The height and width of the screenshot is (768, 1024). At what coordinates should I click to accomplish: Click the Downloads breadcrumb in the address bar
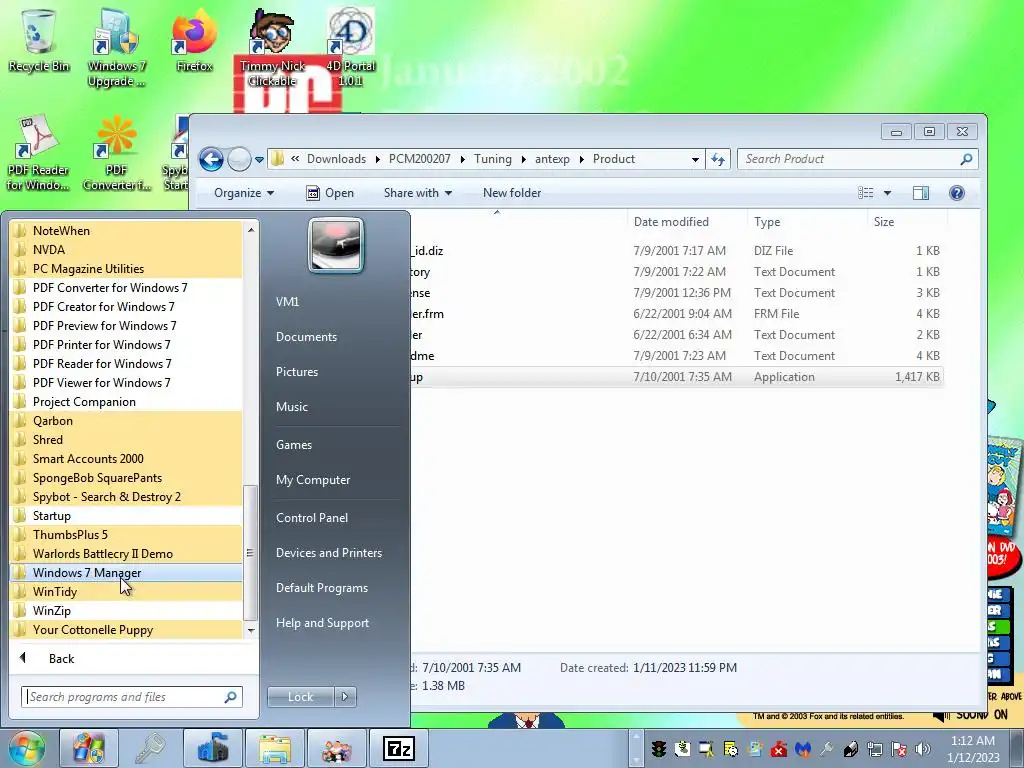tap(336, 159)
